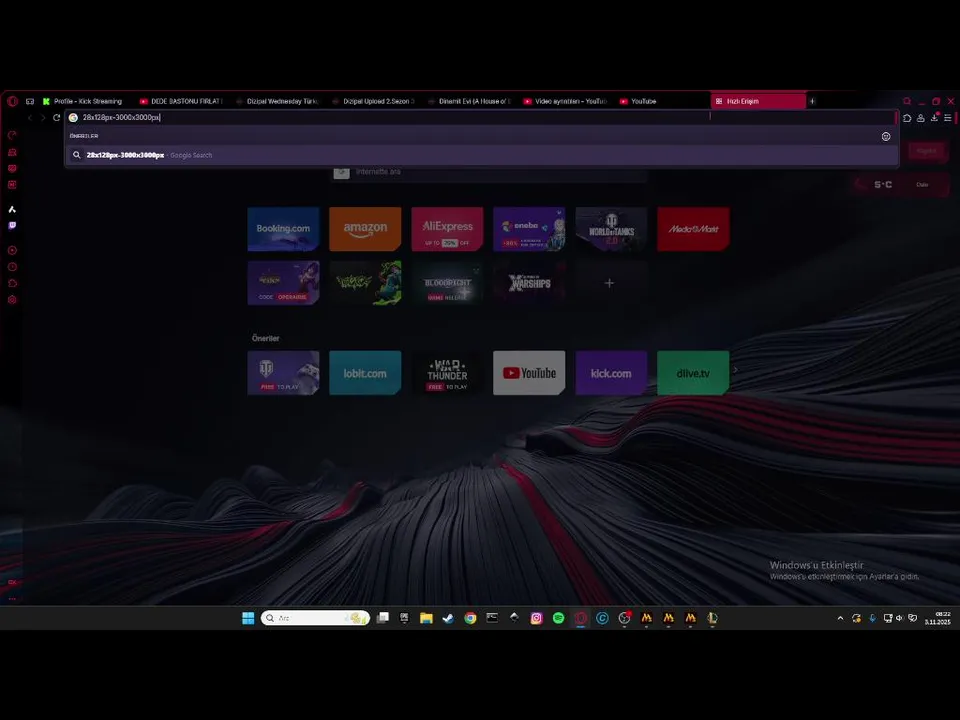Screen dimensions: 960x720
Task: Open the tile with CODE OPERAGX label
Action: click(x=283, y=283)
